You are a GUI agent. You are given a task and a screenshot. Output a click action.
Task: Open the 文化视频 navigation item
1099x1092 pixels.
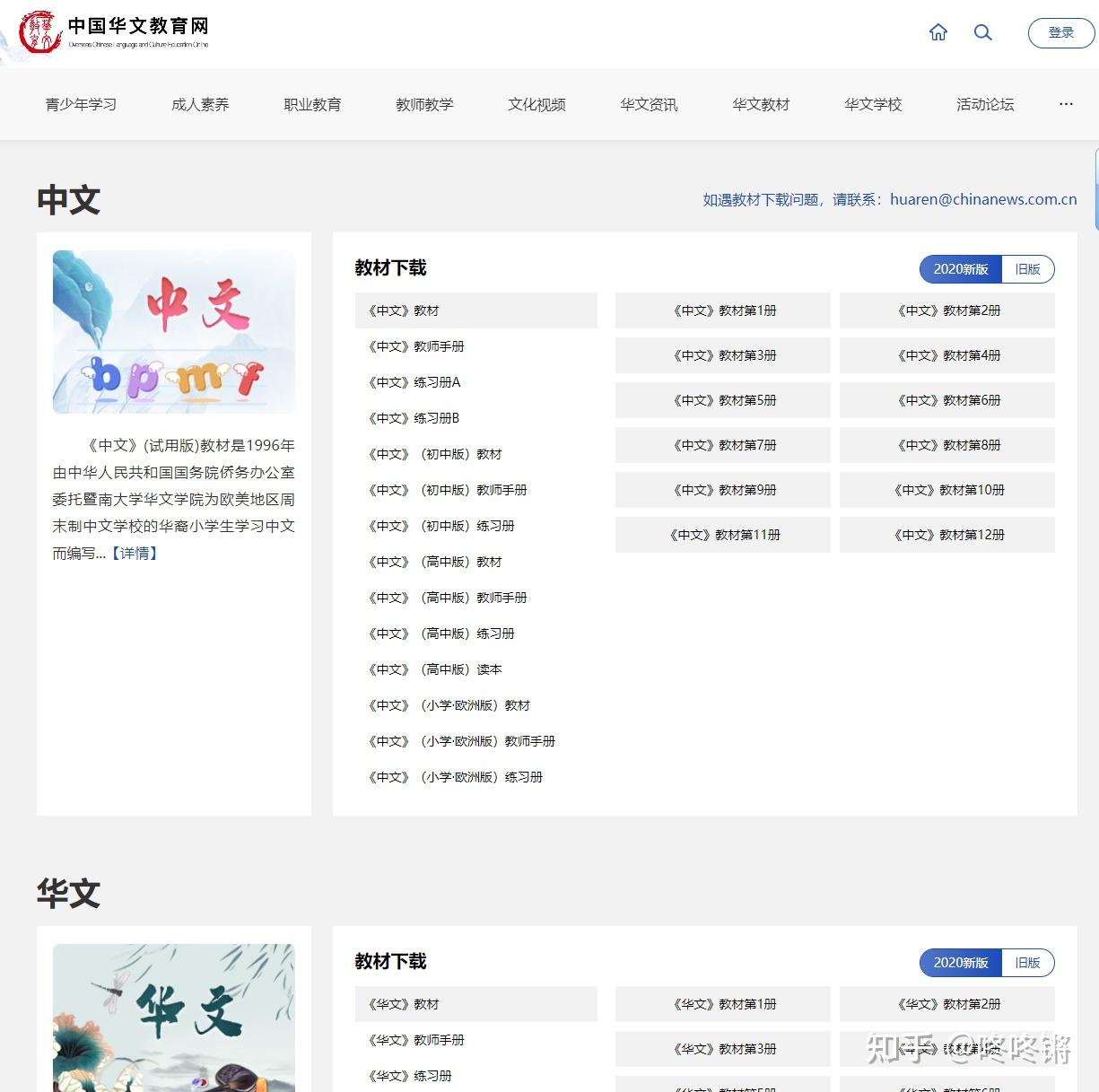click(536, 104)
